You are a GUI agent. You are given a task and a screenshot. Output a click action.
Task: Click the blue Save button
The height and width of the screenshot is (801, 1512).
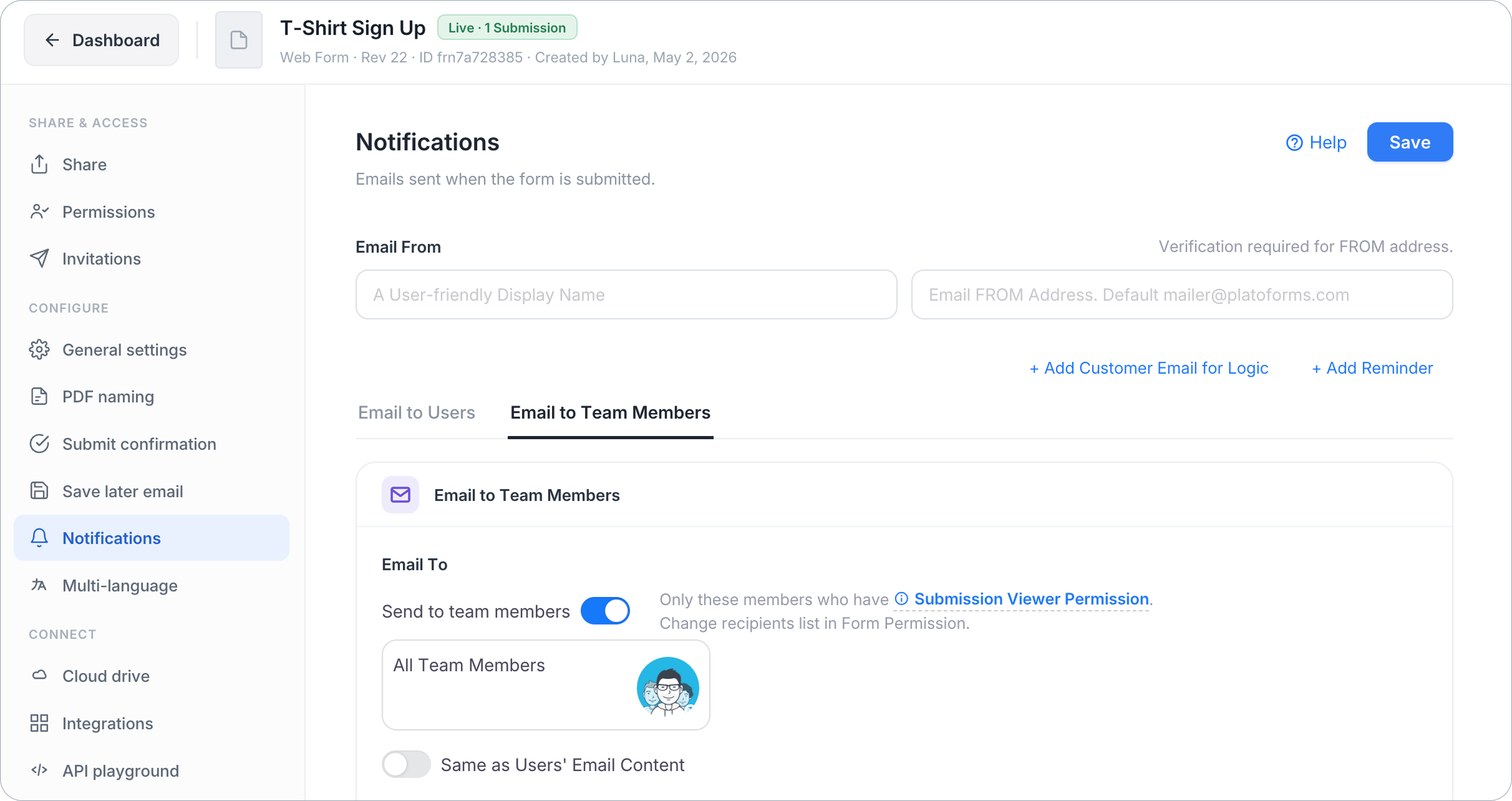(1410, 142)
